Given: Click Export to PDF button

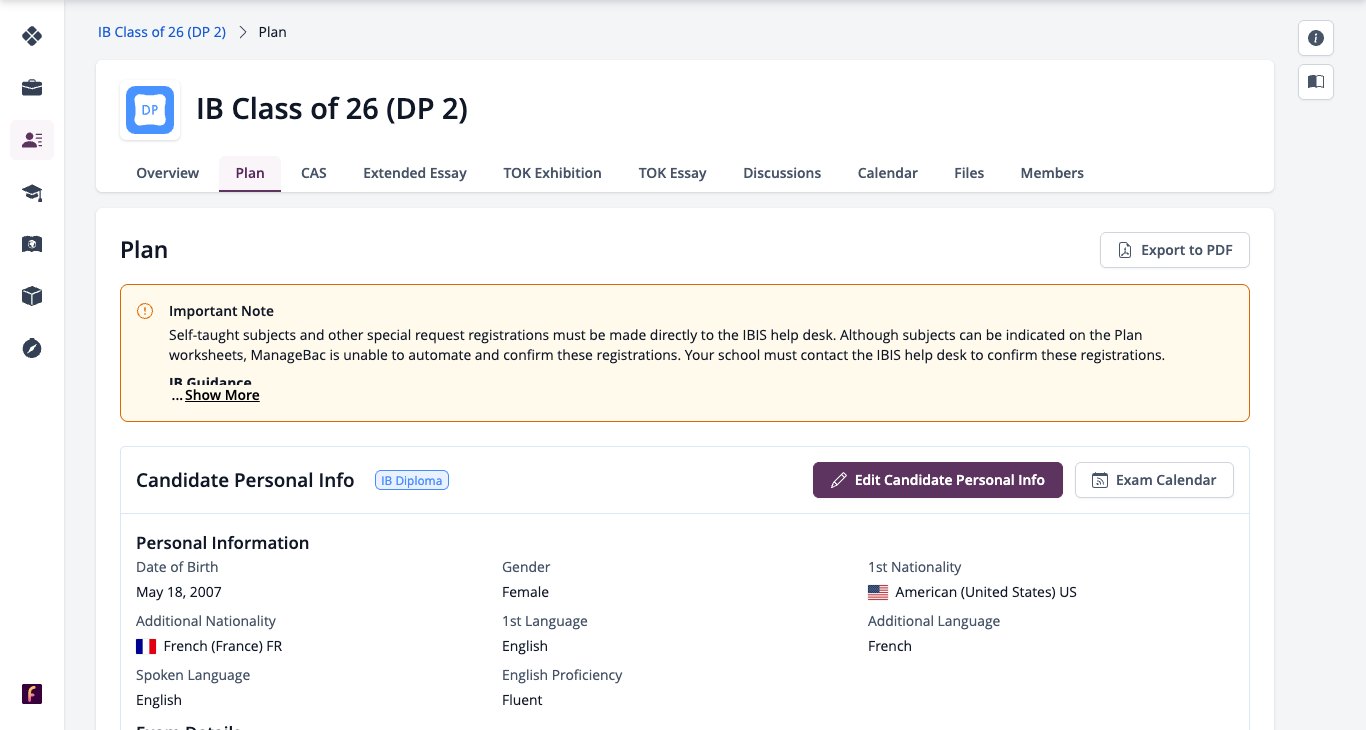Looking at the screenshot, I should 1175,250.
